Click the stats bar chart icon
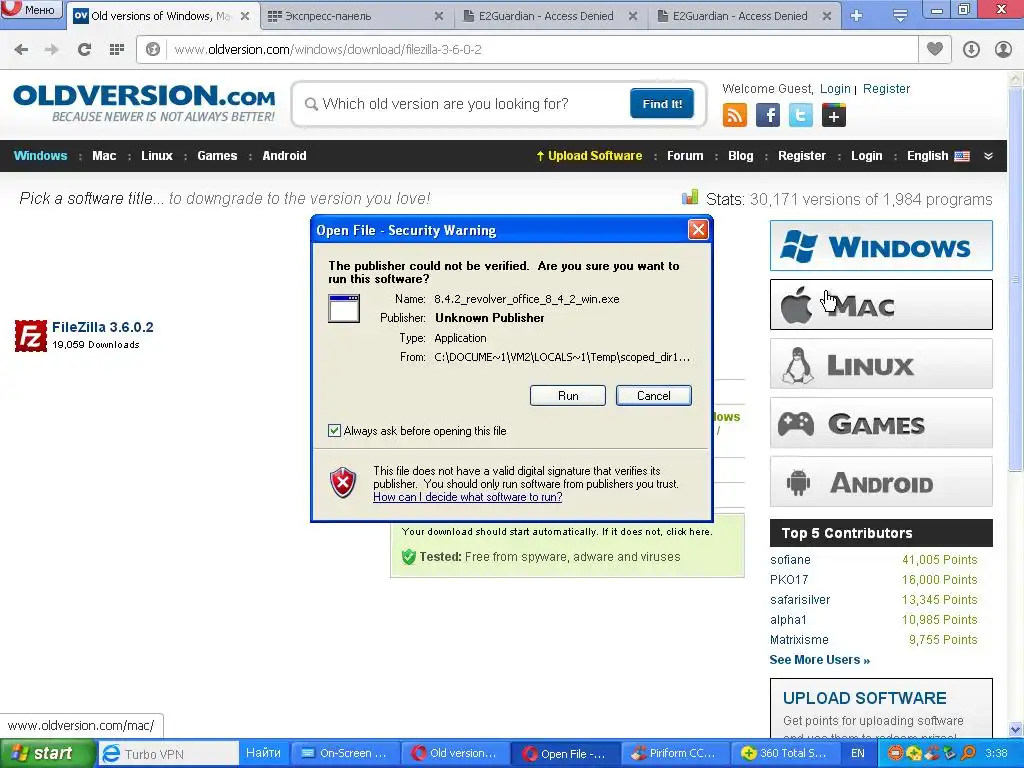 point(690,197)
